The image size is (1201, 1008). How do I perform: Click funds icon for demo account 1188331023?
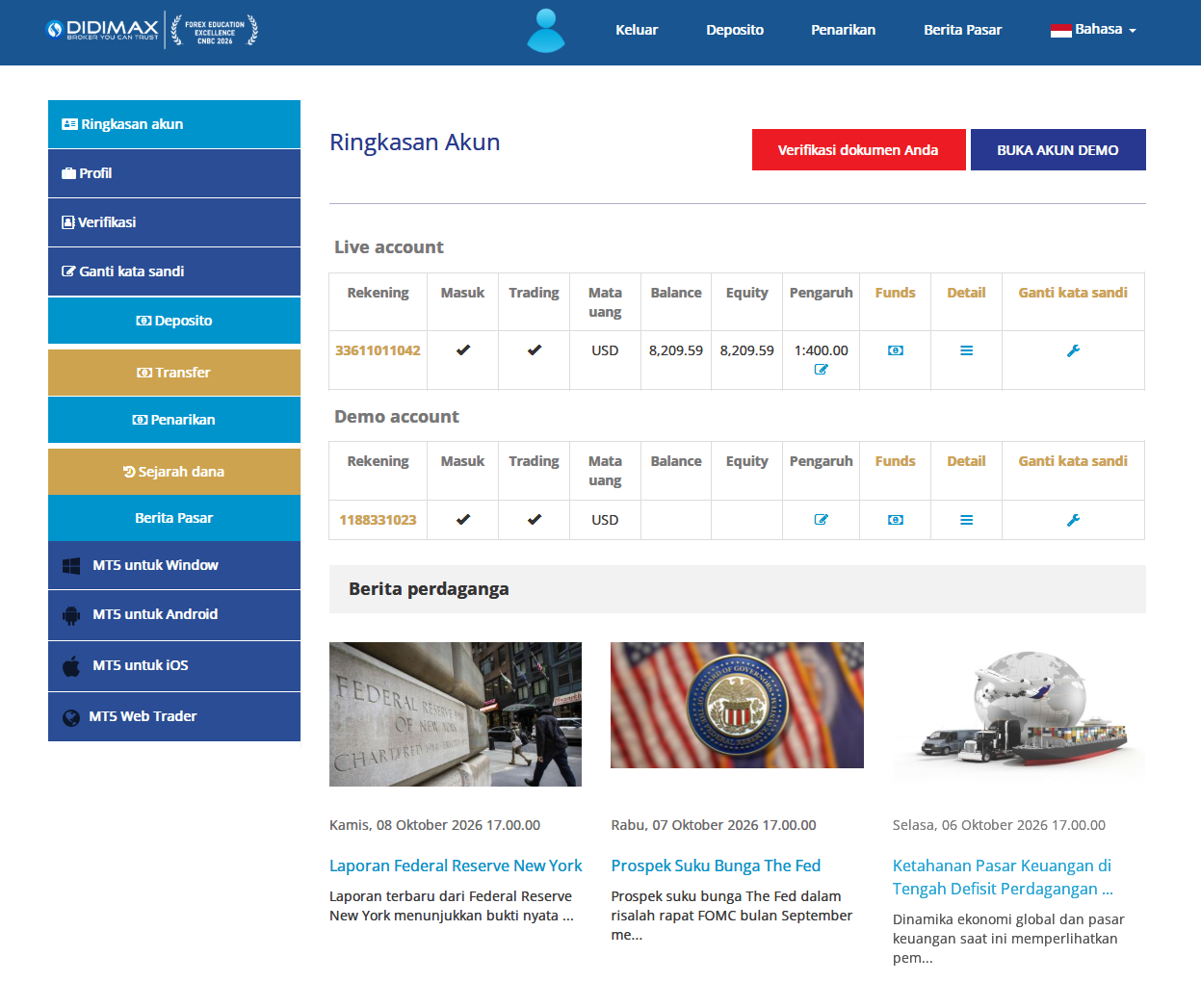896,520
